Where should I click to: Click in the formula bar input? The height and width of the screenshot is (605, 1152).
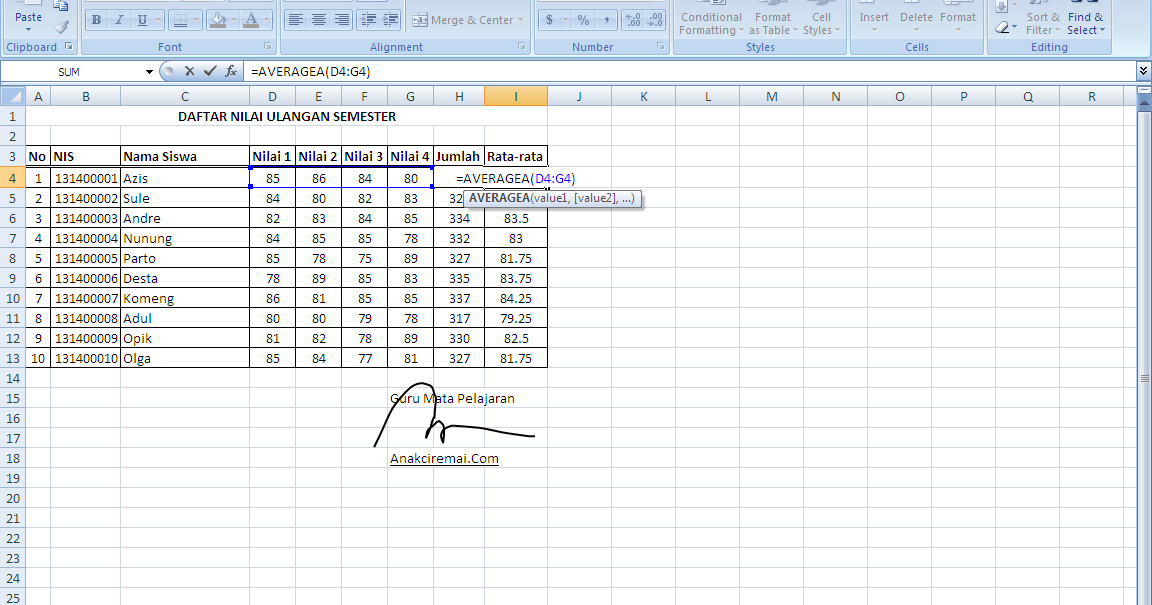click(691, 71)
